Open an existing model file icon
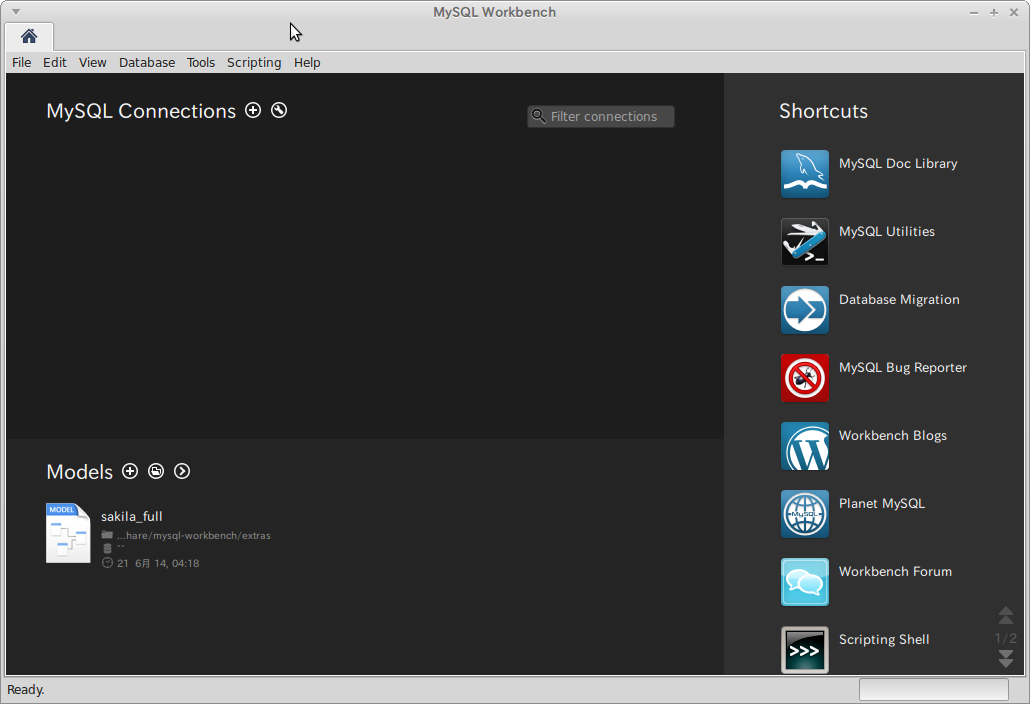The width and height of the screenshot is (1030, 704). click(156, 471)
